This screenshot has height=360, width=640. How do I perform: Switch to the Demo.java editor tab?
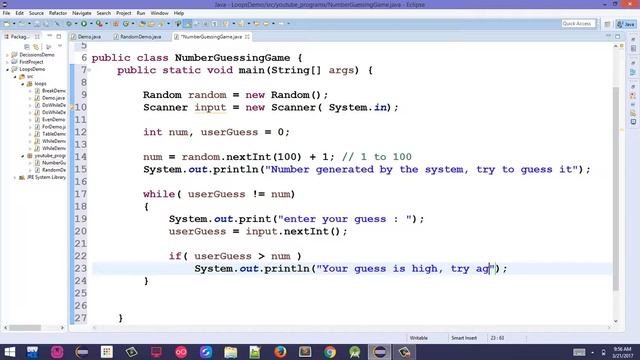pos(87,37)
